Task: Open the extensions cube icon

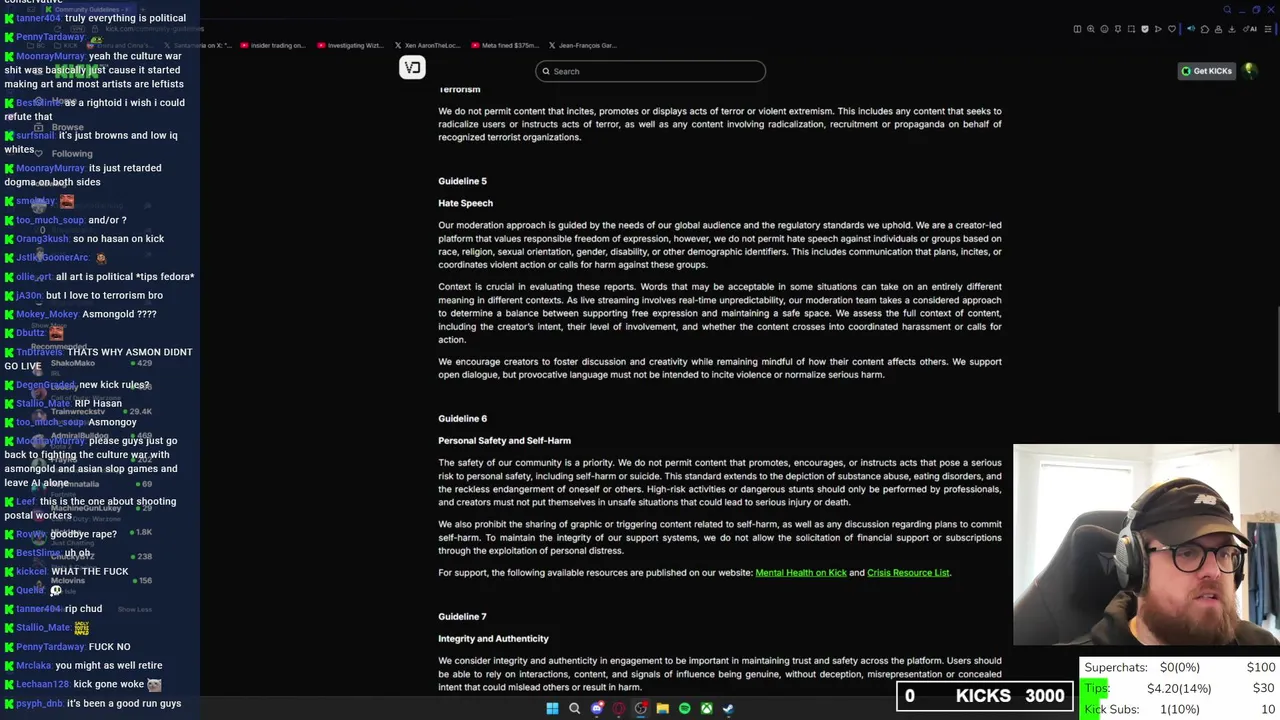Action: pos(1205,29)
